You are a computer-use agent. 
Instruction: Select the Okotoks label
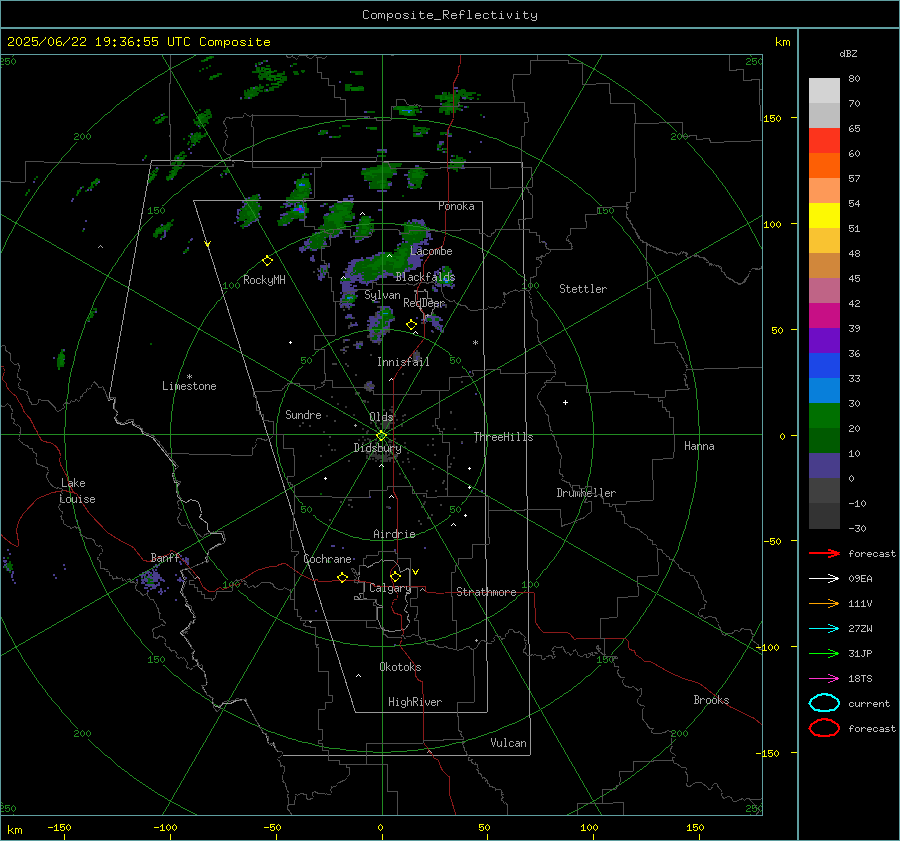(400, 667)
